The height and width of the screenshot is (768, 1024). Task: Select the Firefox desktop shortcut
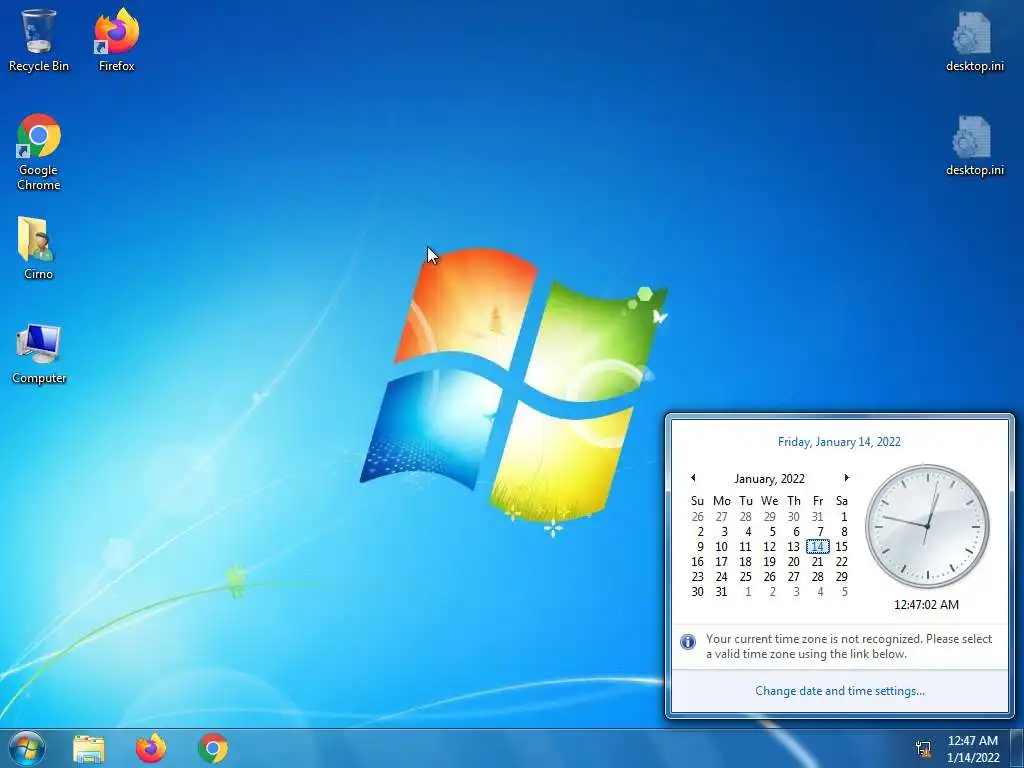116,39
